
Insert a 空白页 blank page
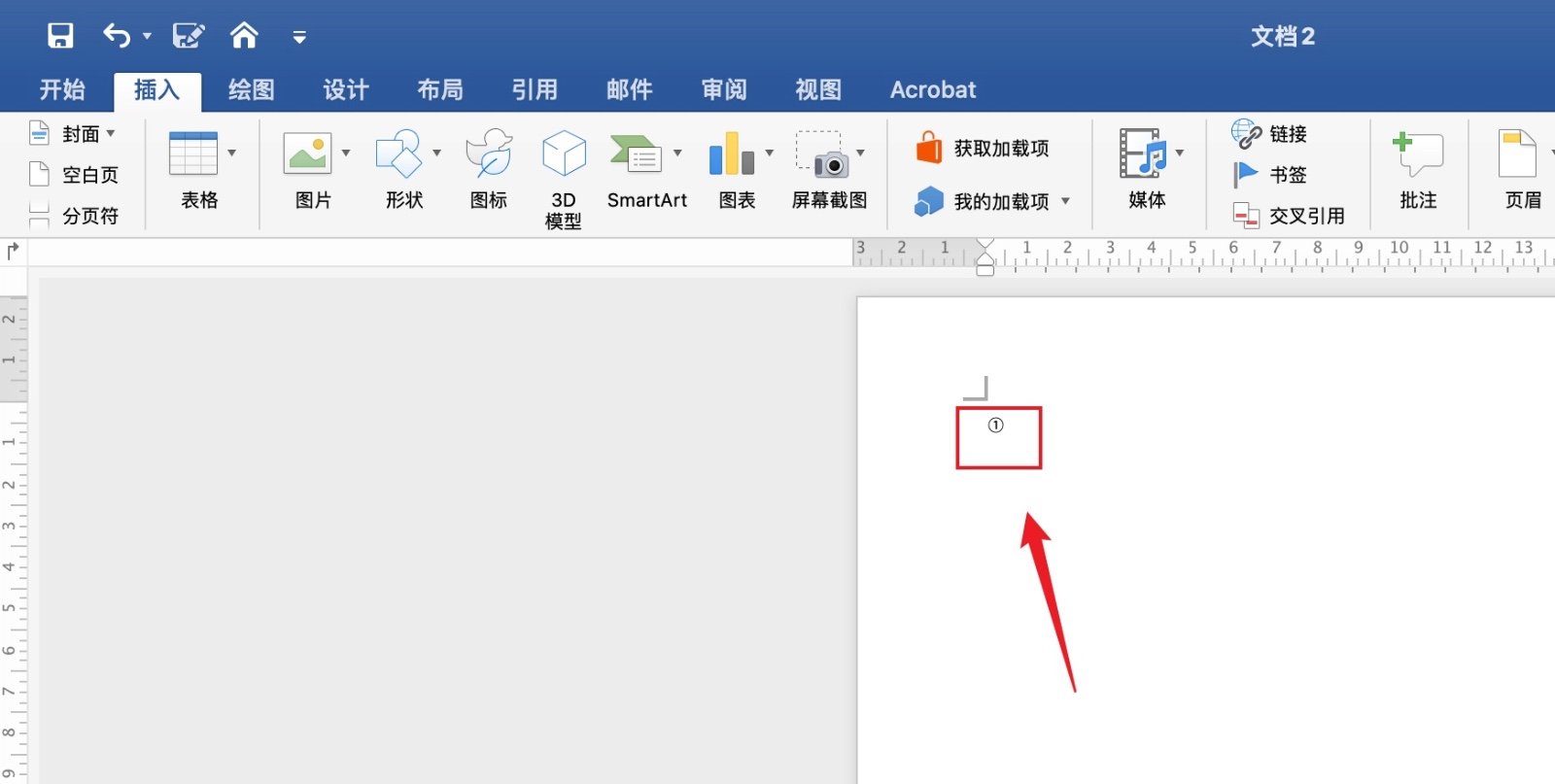[74, 175]
